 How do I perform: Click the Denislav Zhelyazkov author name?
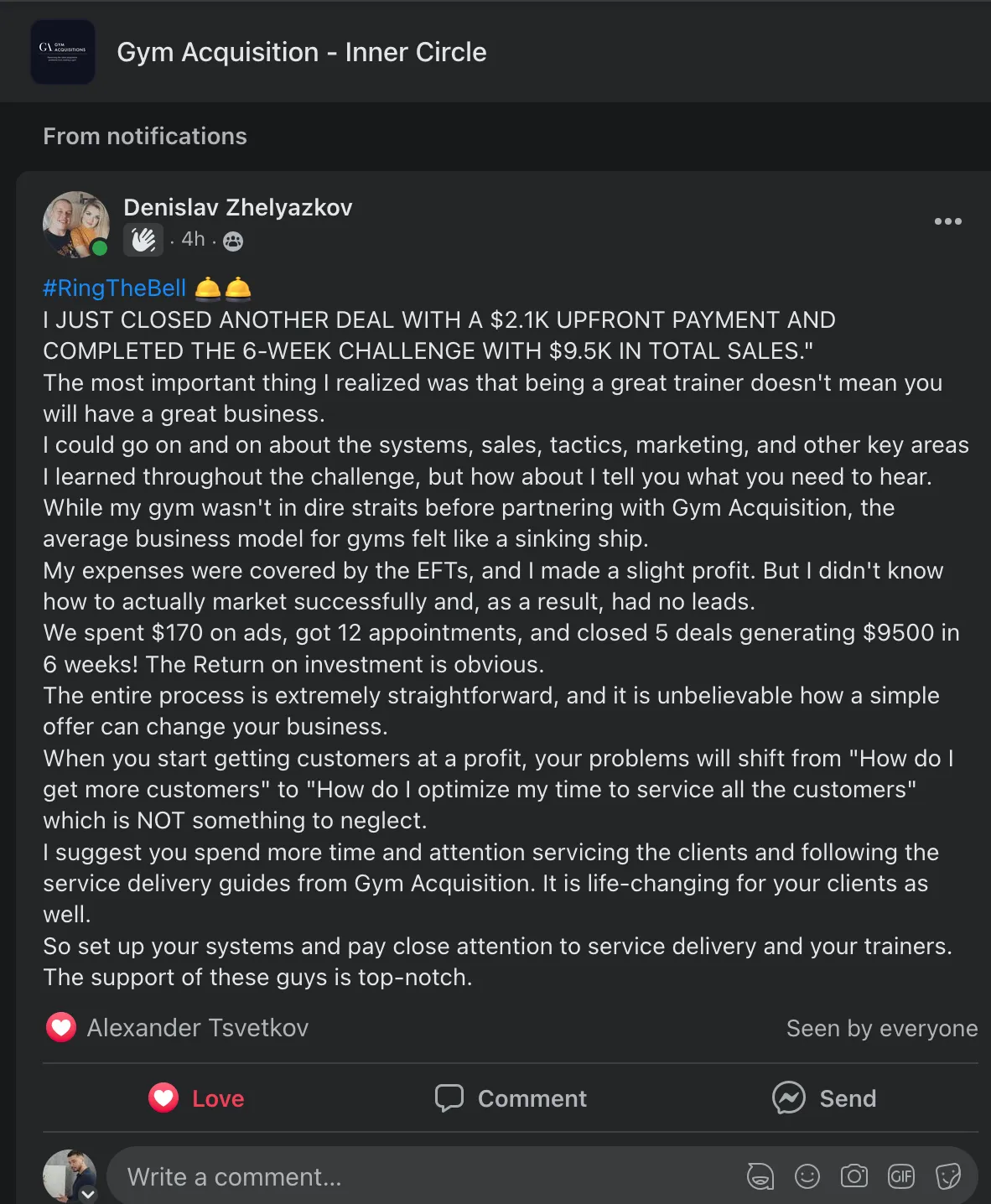pyautogui.click(x=237, y=207)
